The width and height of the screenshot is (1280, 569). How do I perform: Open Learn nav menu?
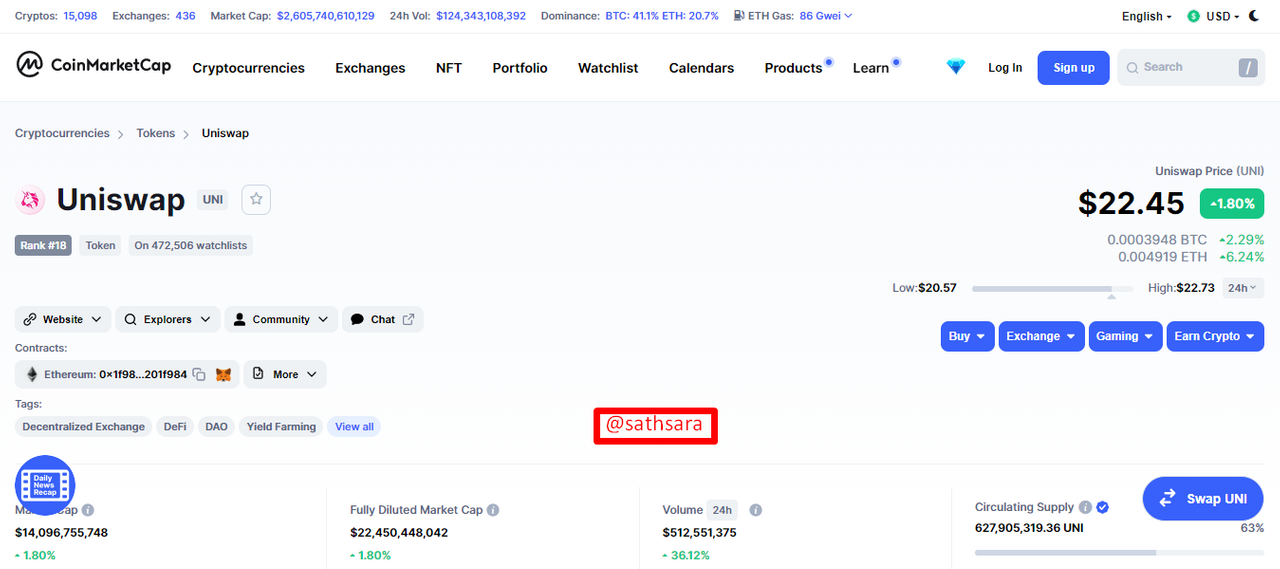coord(871,68)
